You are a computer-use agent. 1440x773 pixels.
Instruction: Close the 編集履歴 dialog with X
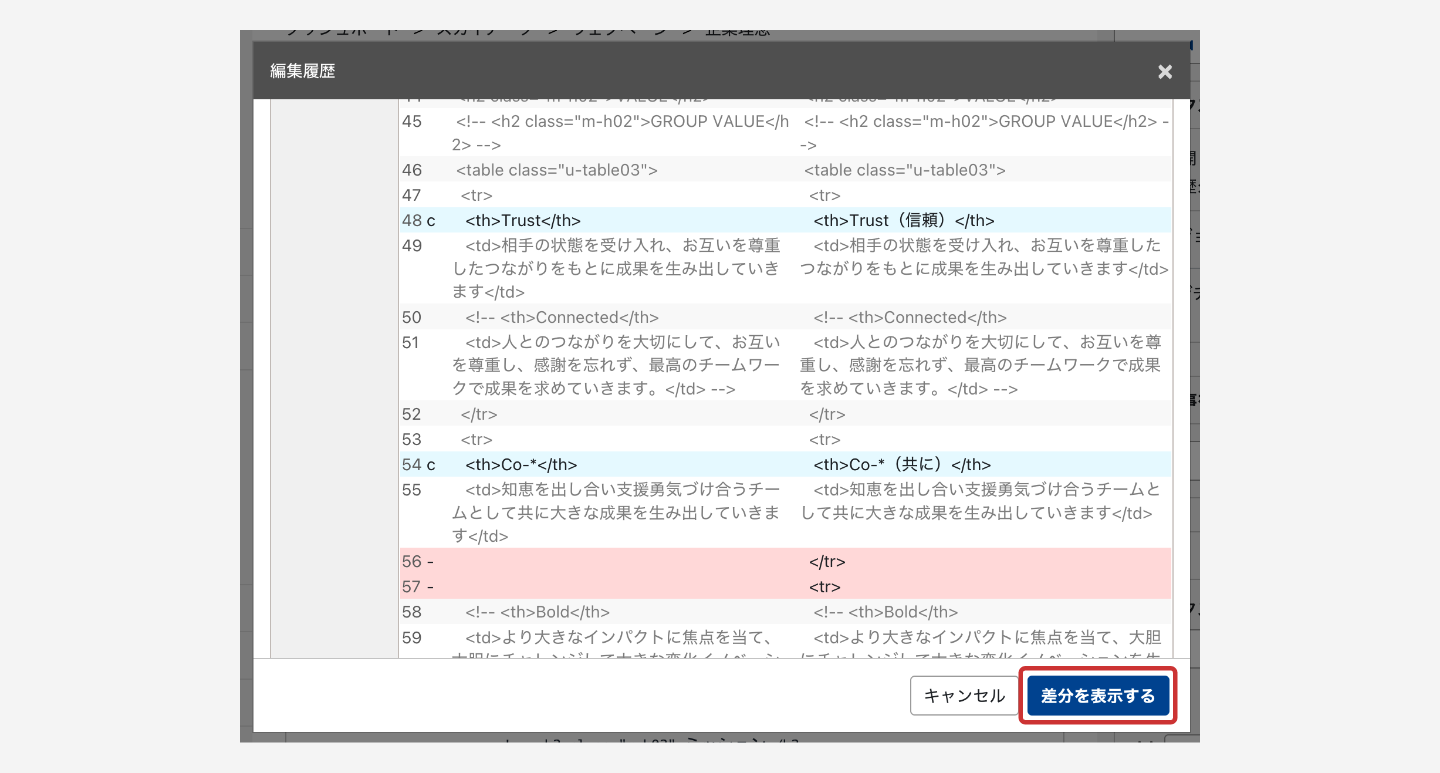click(x=1165, y=72)
